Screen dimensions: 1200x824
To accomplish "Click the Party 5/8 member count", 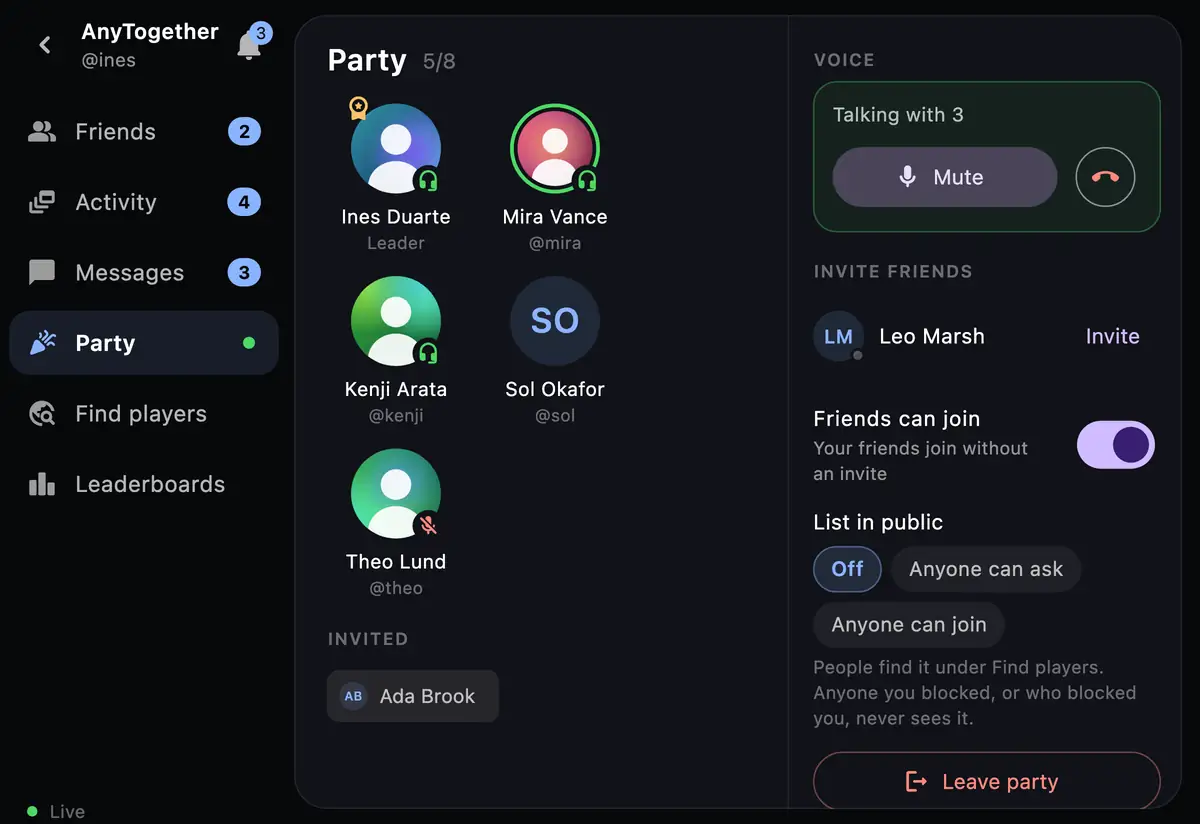I will pos(439,62).
